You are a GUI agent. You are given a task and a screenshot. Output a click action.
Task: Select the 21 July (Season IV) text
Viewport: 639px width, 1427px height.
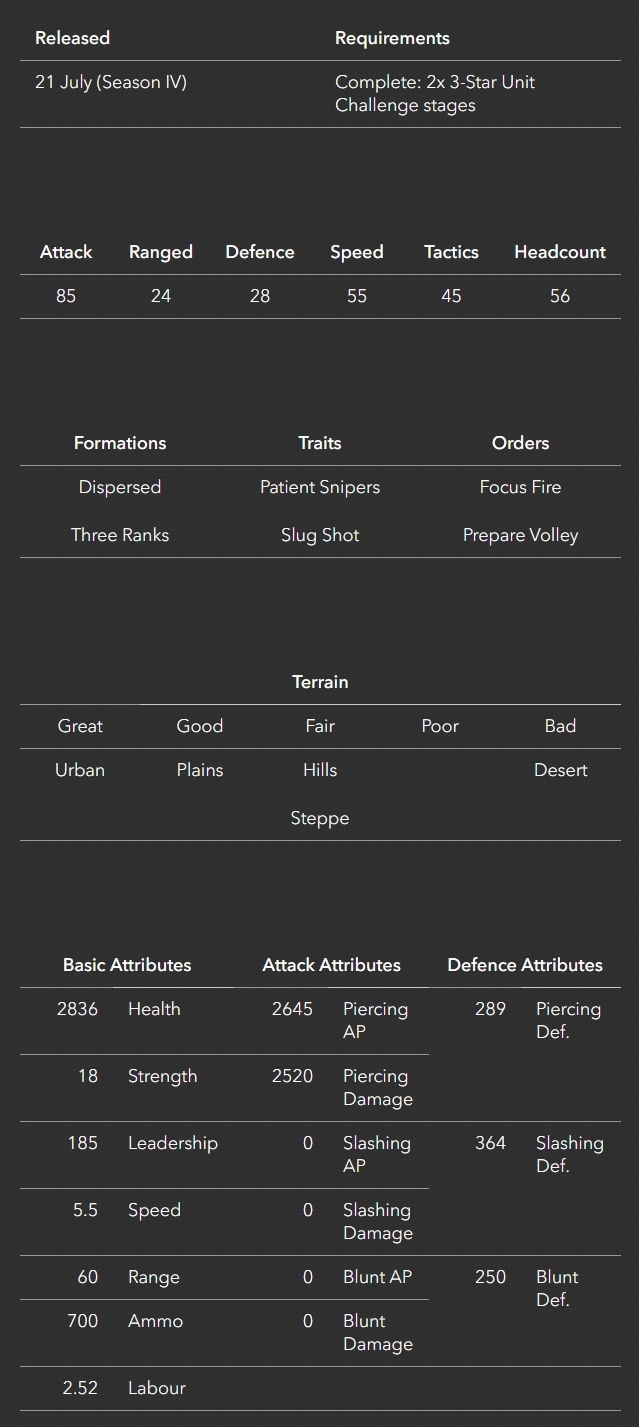click(x=111, y=82)
